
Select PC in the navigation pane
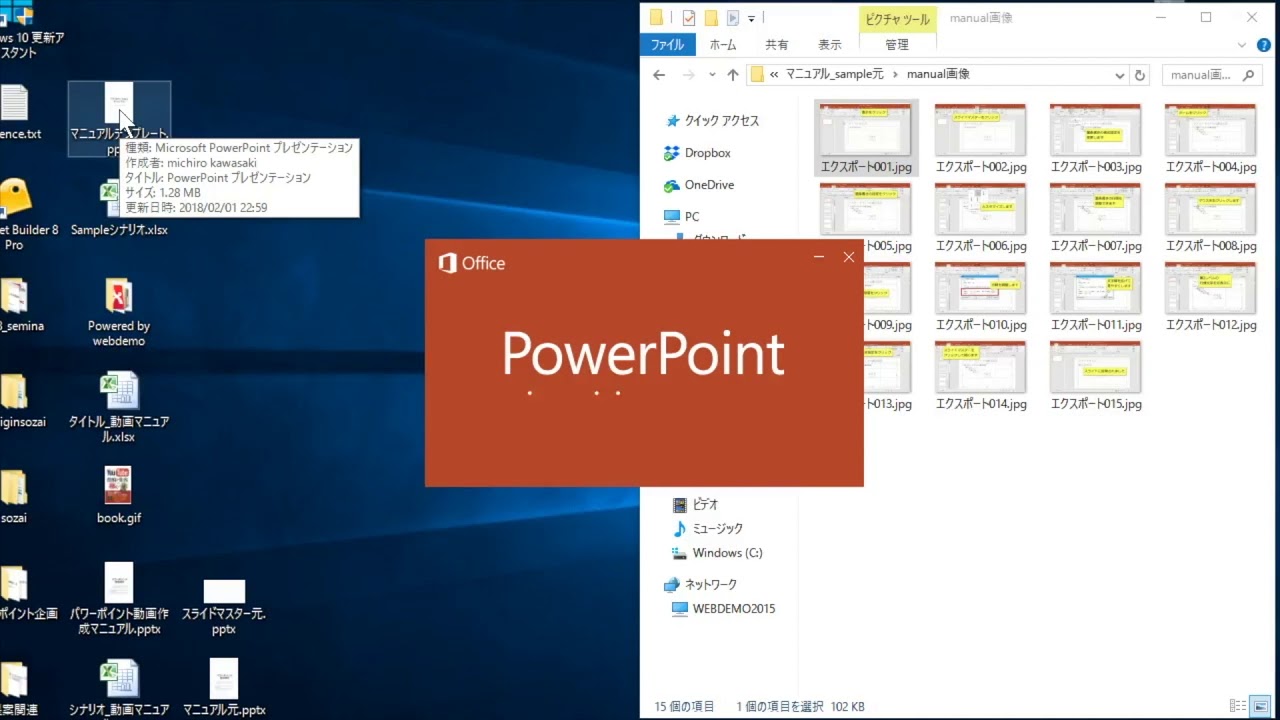(x=682, y=216)
